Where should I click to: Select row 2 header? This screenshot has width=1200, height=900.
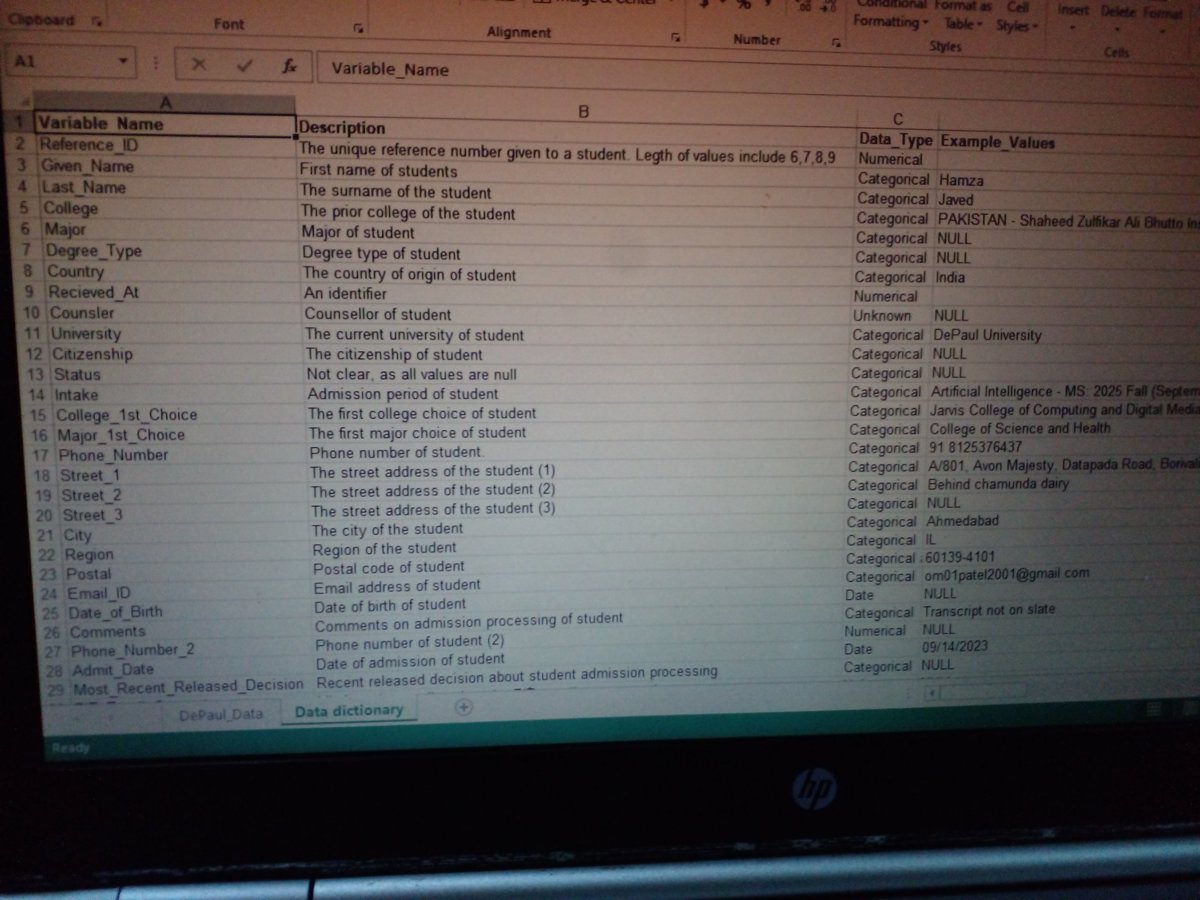pos(20,144)
